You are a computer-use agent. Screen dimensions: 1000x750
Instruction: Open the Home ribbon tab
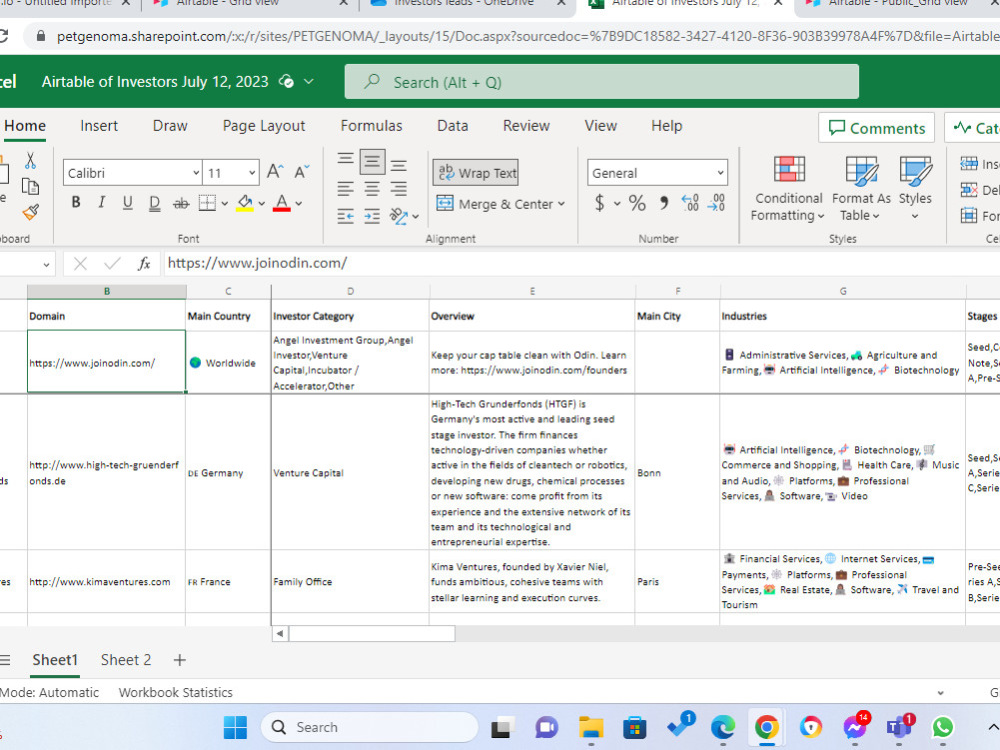click(x=25, y=126)
